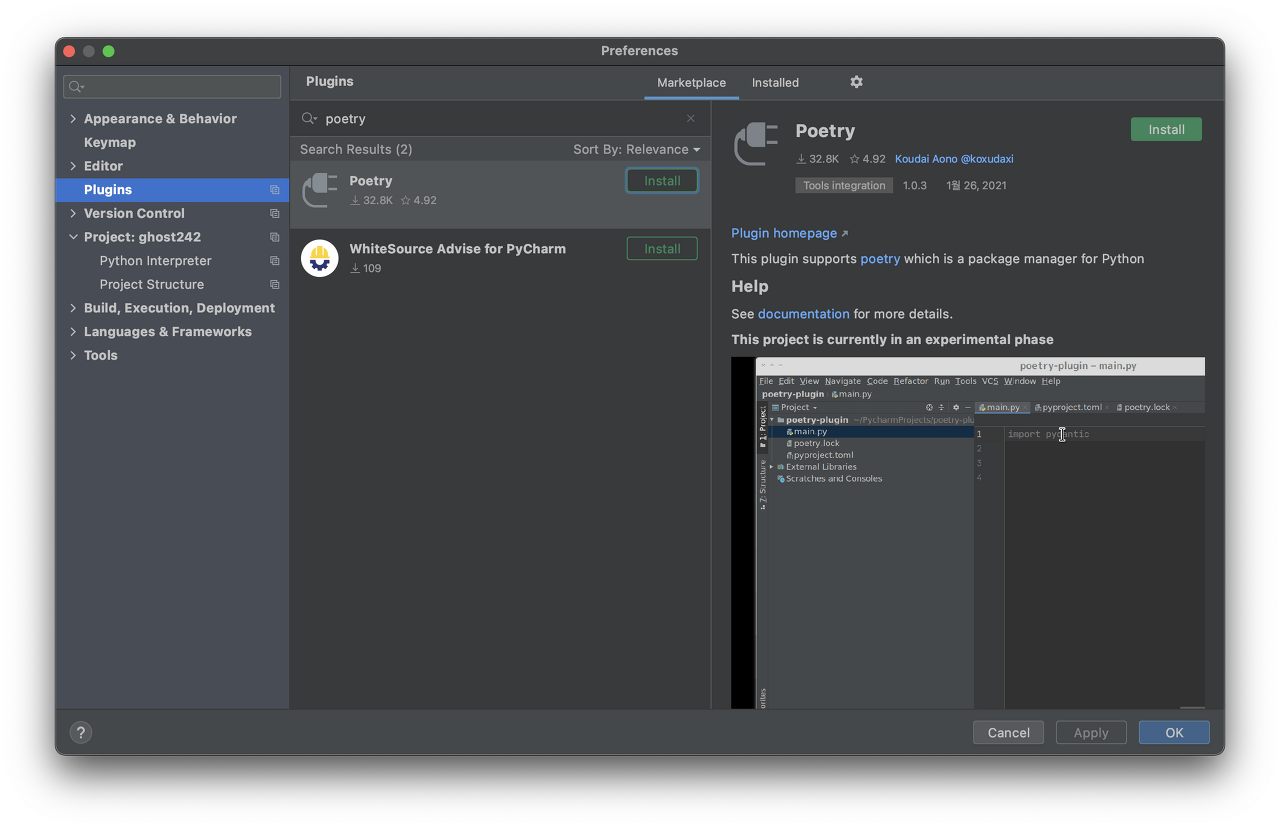
Task: Select Plugins in the settings tree
Action: pos(172,190)
